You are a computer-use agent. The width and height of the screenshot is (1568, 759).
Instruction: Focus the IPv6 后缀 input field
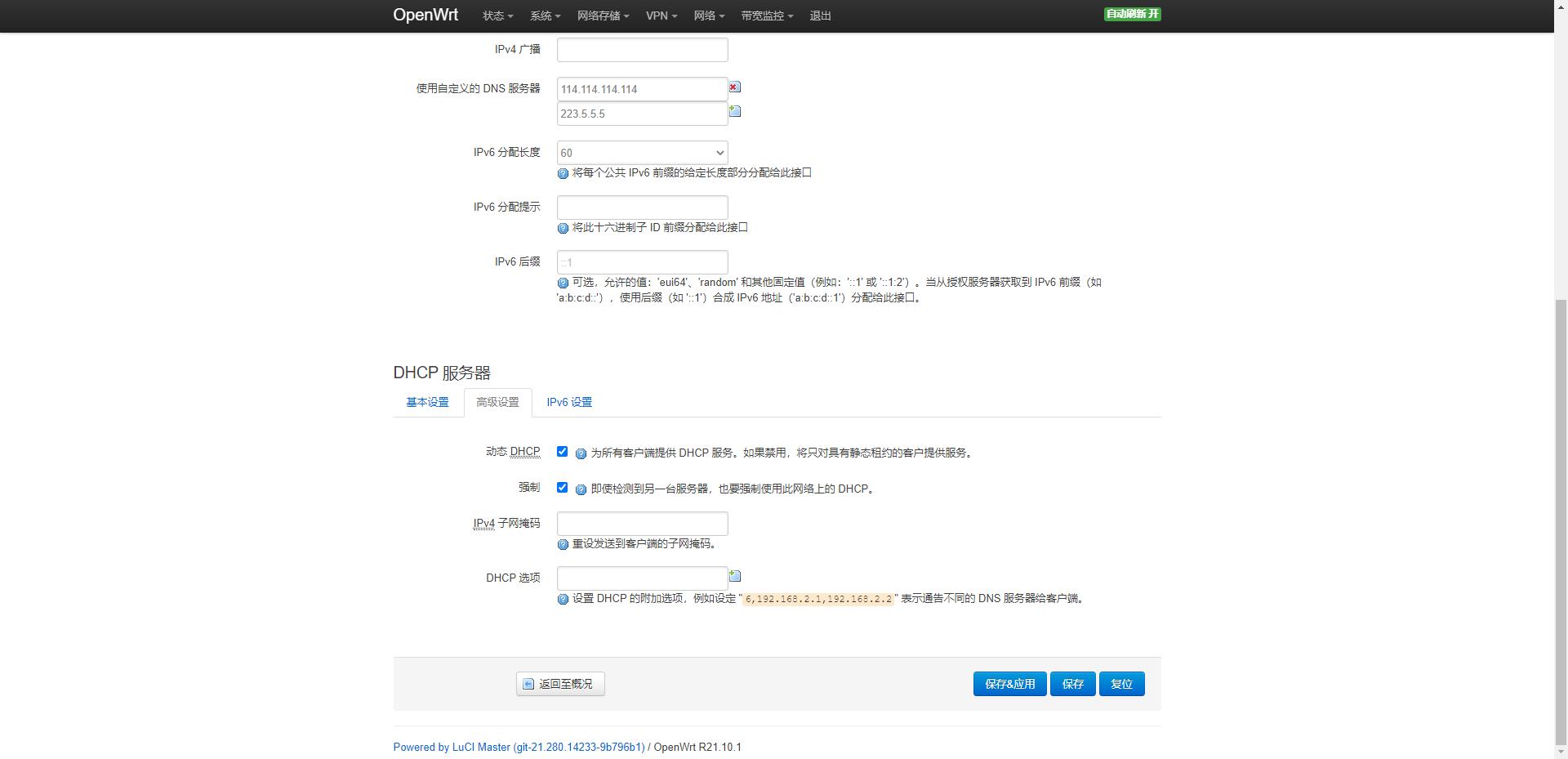[643, 262]
